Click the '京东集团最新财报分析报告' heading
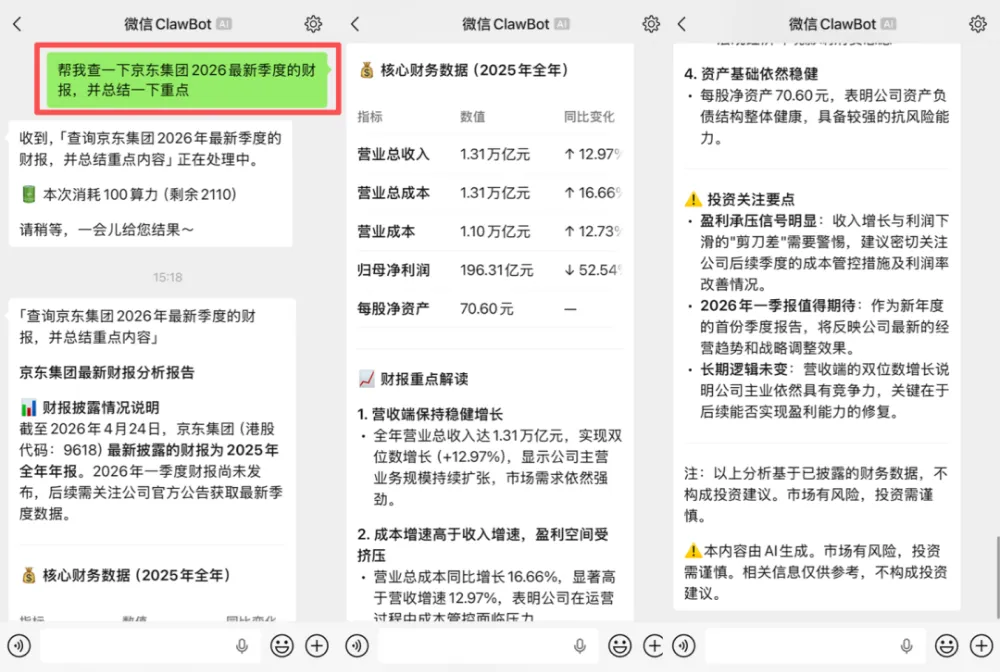Screen dimensions: 1000x672 click(107, 372)
